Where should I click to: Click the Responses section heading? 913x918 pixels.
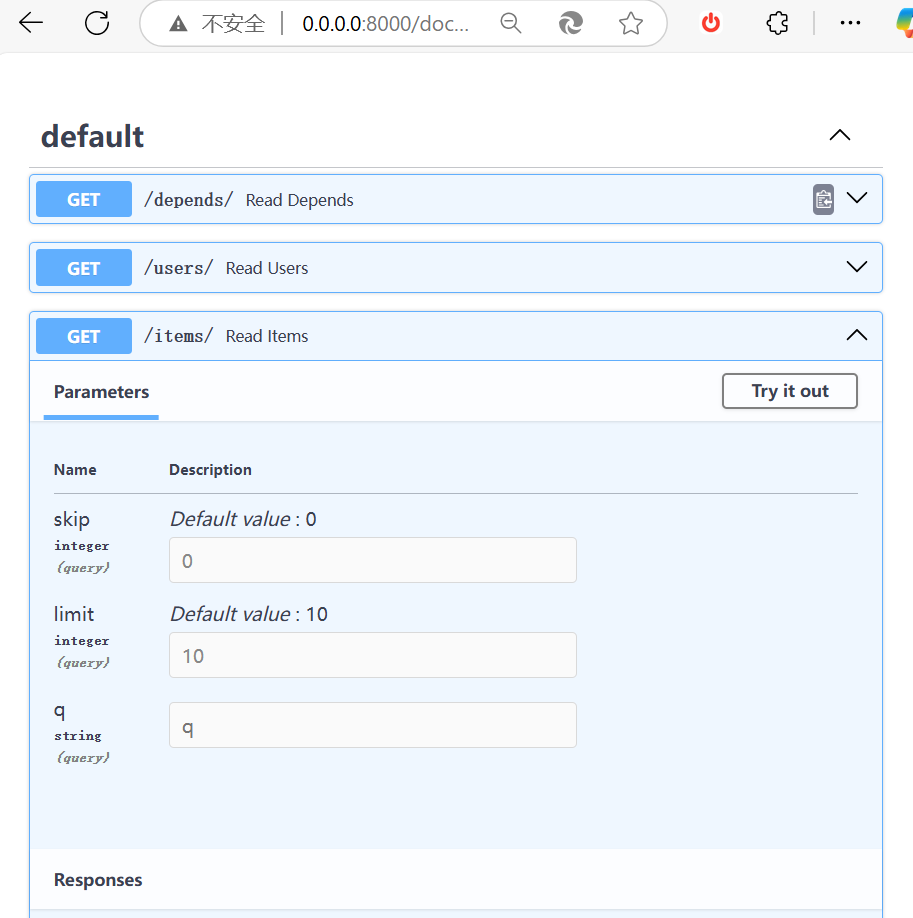[98, 880]
